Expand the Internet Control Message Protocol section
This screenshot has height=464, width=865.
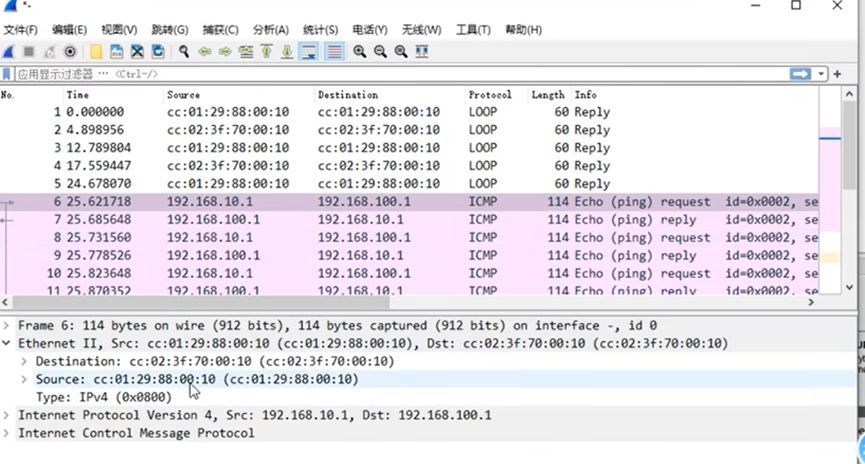[8, 434]
